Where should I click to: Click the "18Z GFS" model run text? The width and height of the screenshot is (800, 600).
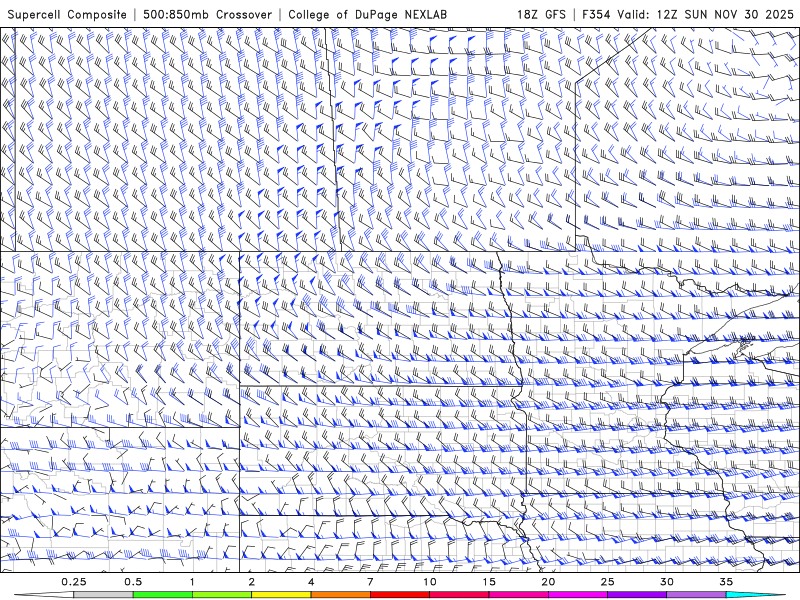tap(541, 14)
